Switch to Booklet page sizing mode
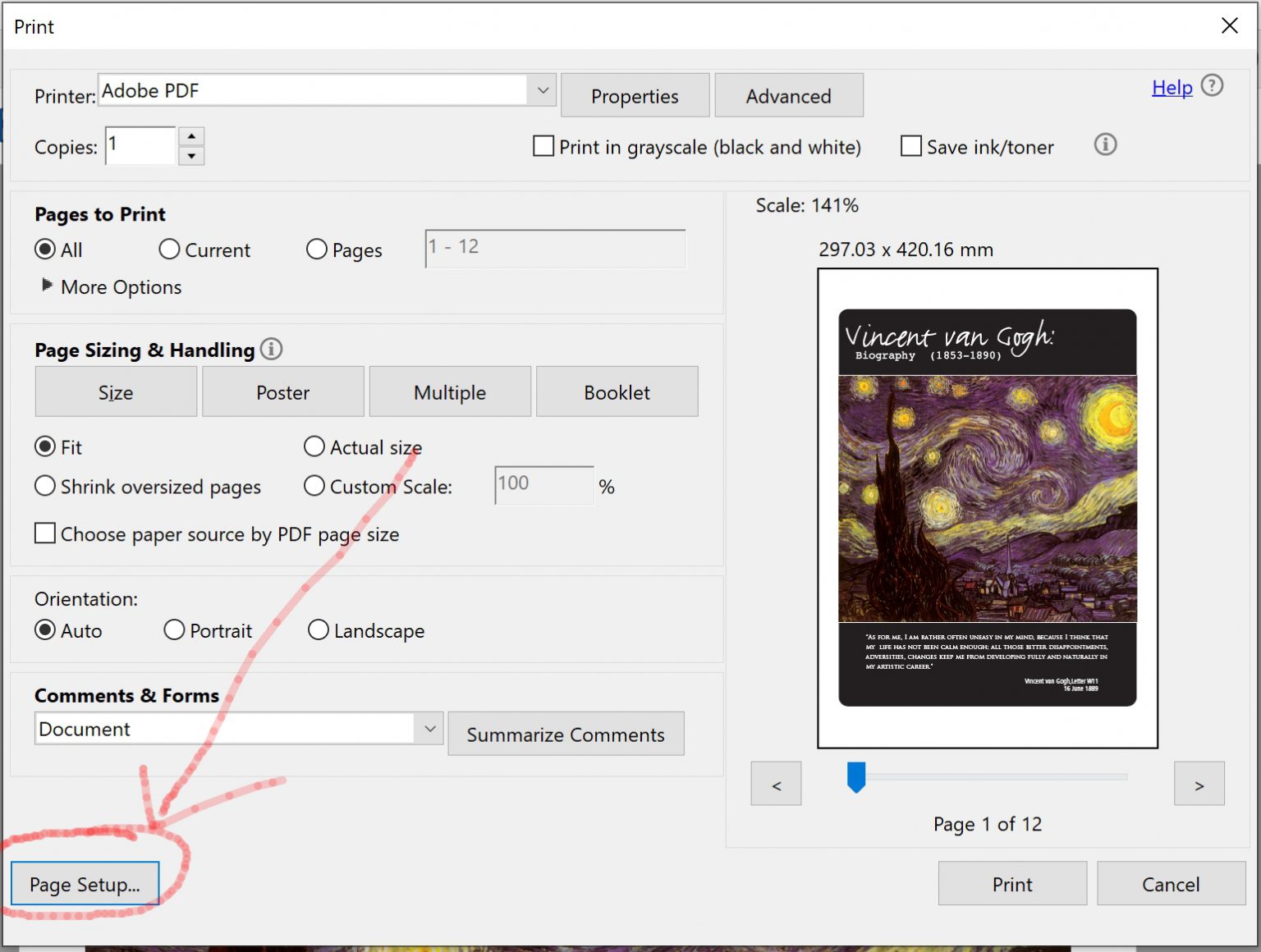The image size is (1261, 952). 617,391
